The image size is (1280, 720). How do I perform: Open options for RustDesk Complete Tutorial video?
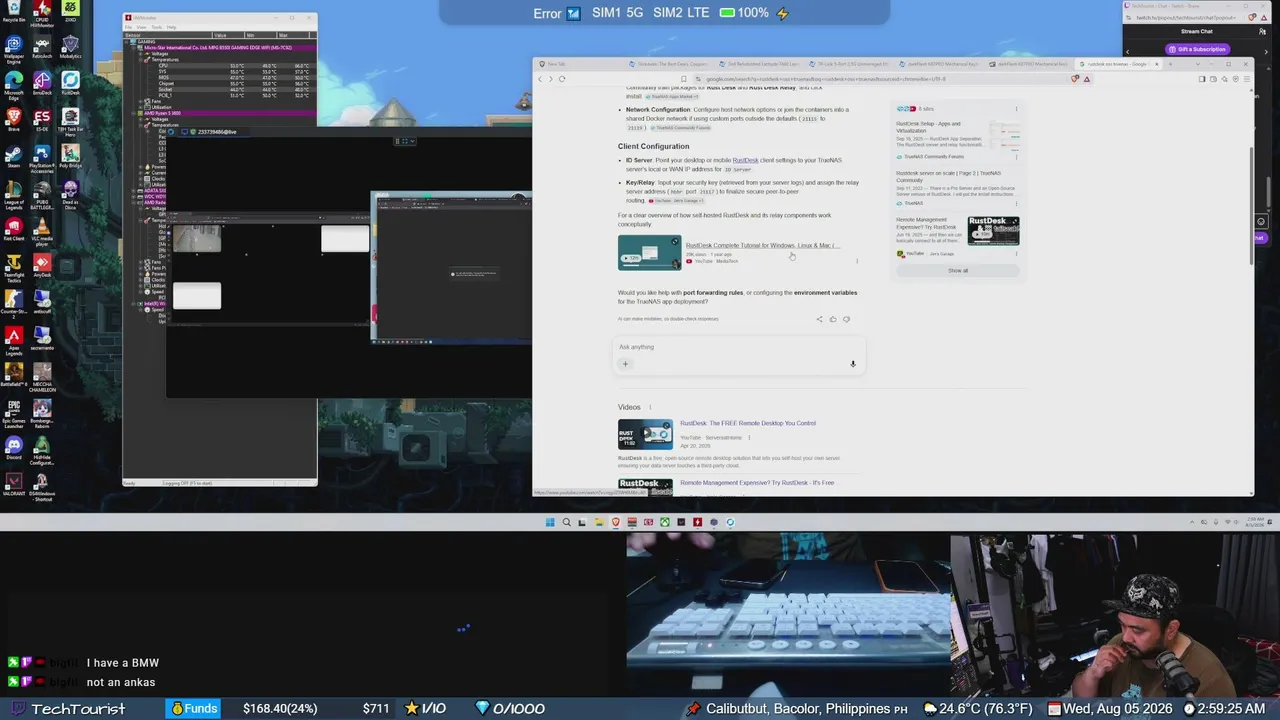point(857,261)
